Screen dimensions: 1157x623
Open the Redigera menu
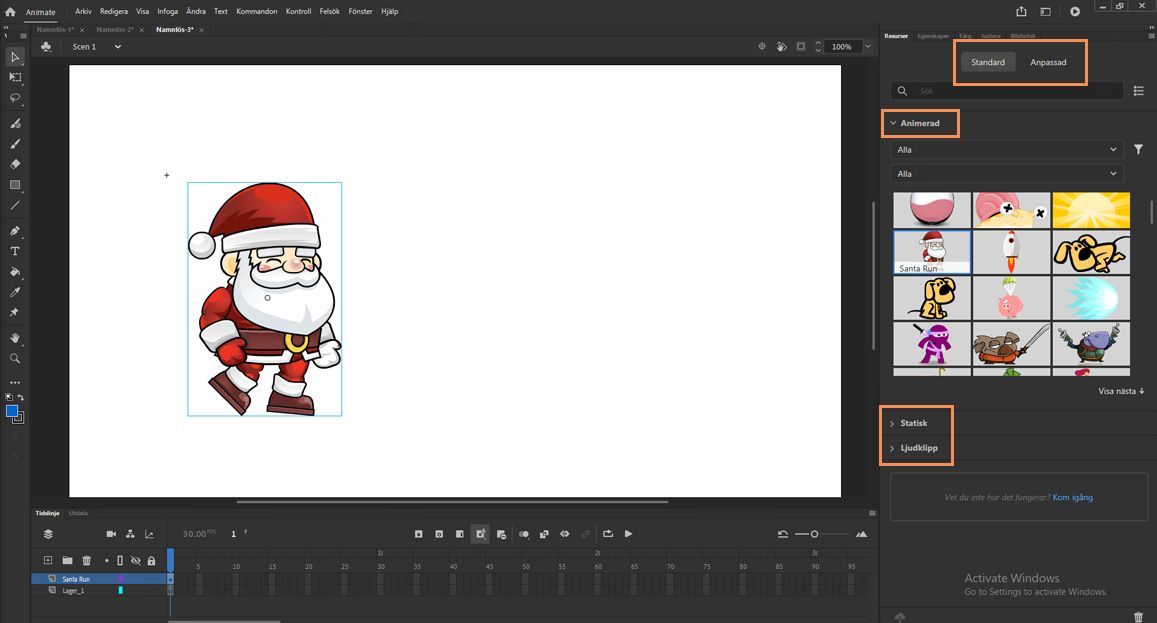pos(114,11)
